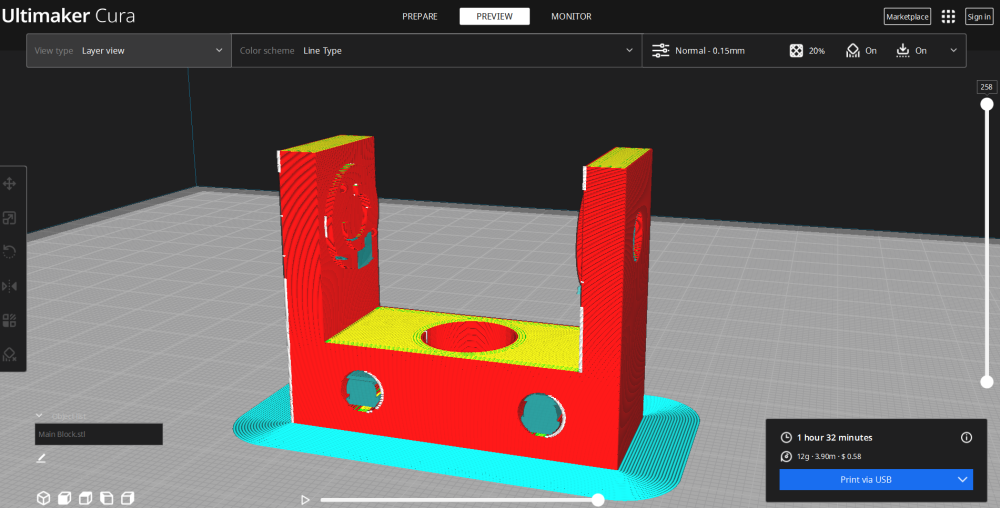Switch to 3D perspective view cube
Screen dimensions: 1000x508
[x=43, y=498]
